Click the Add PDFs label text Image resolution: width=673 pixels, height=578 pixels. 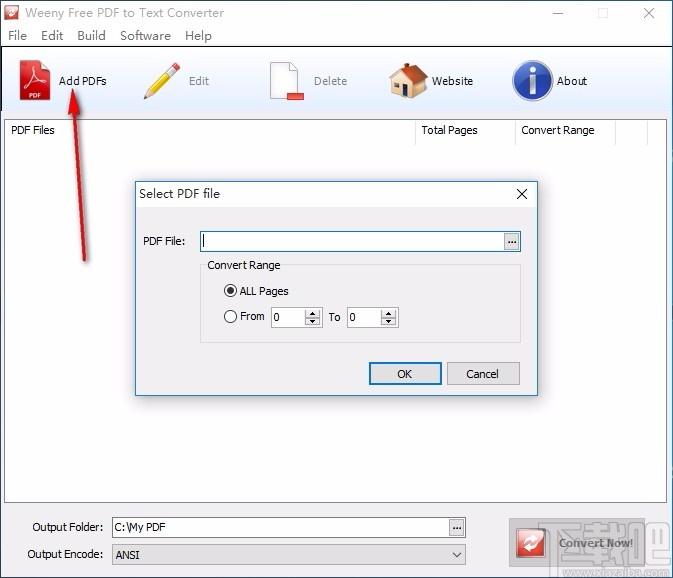(x=83, y=81)
